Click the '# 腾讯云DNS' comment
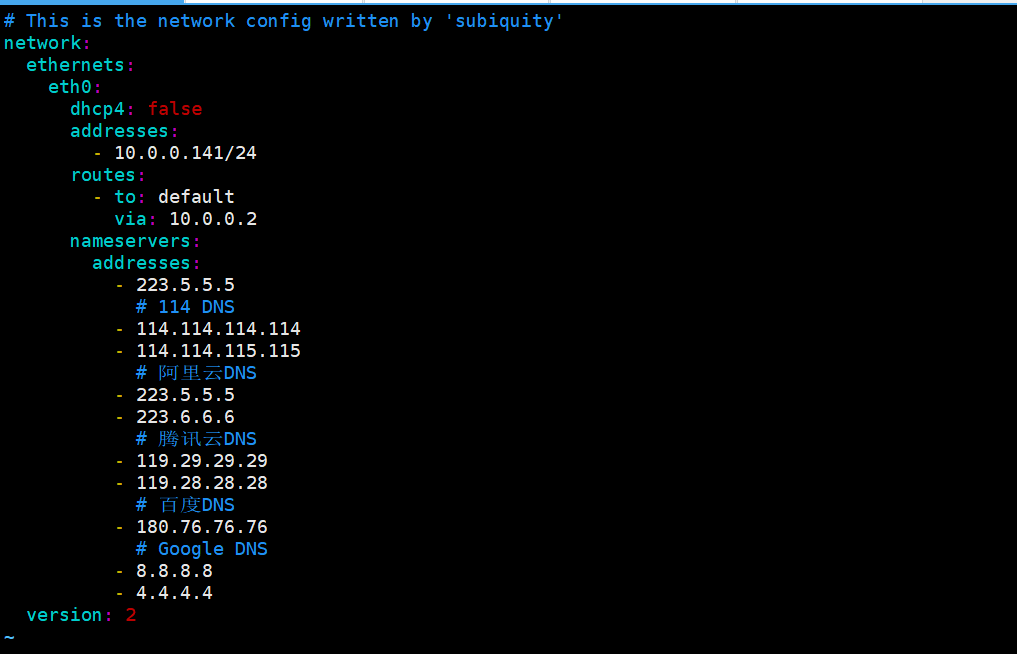This screenshot has width=1017, height=654. point(196,439)
